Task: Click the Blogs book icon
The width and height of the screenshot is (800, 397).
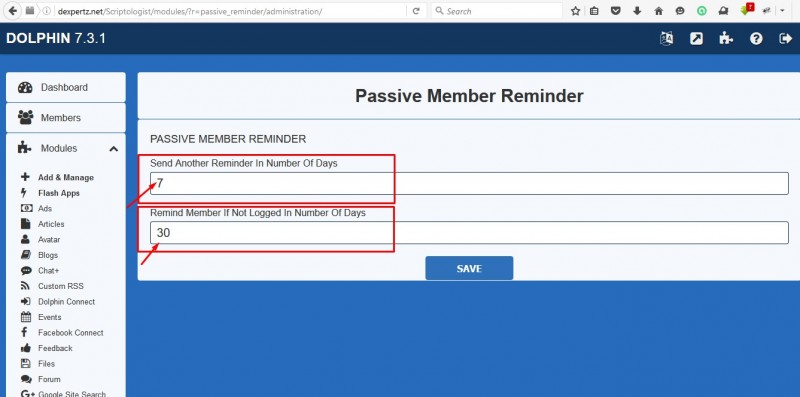Action: (26, 255)
